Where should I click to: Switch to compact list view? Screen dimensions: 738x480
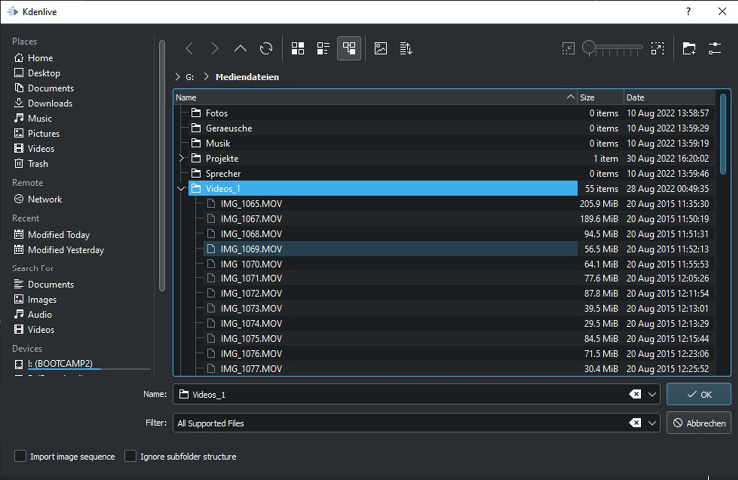click(x=323, y=48)
